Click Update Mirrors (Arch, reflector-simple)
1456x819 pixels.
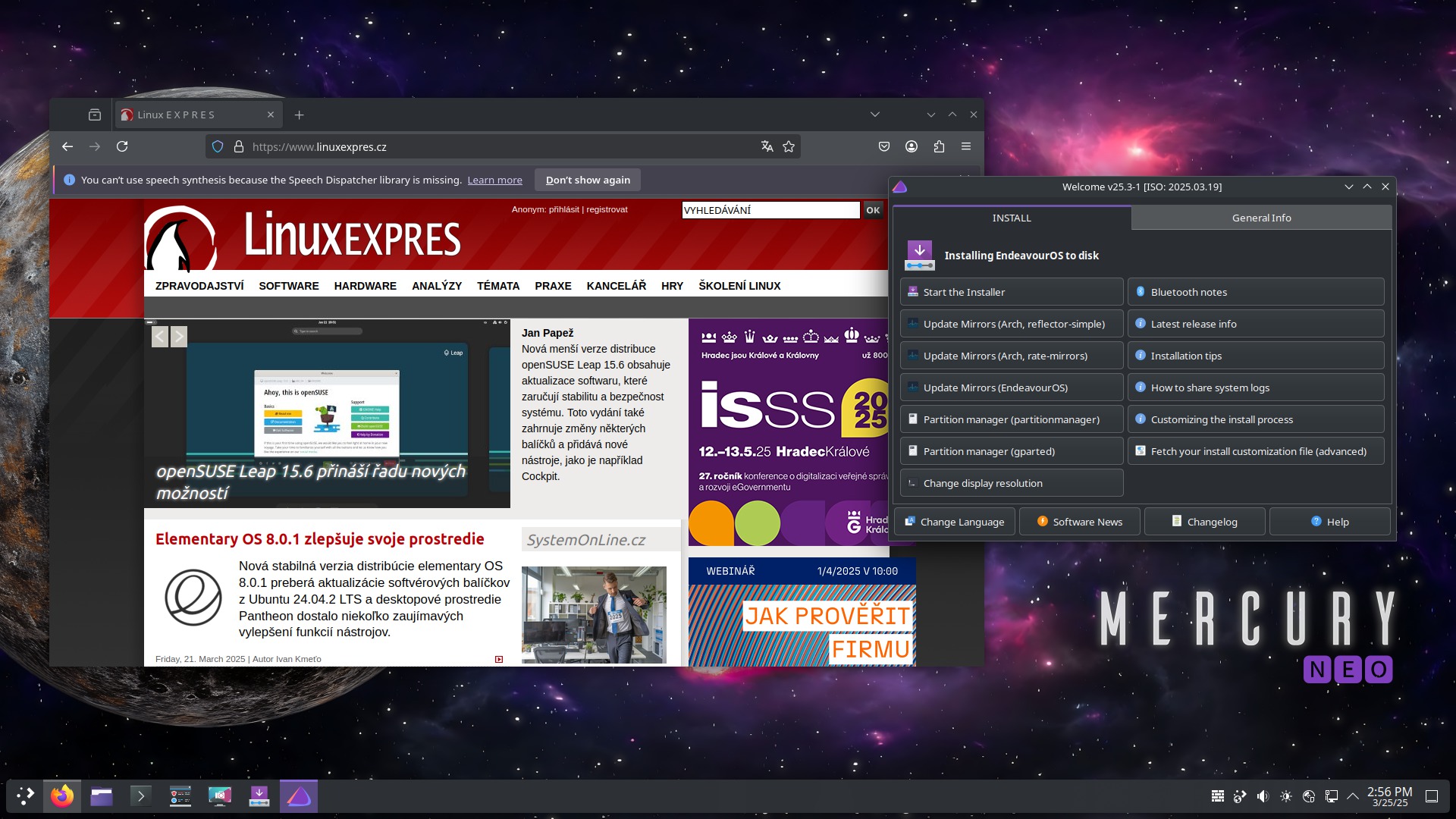click(x=1012, y=324)
